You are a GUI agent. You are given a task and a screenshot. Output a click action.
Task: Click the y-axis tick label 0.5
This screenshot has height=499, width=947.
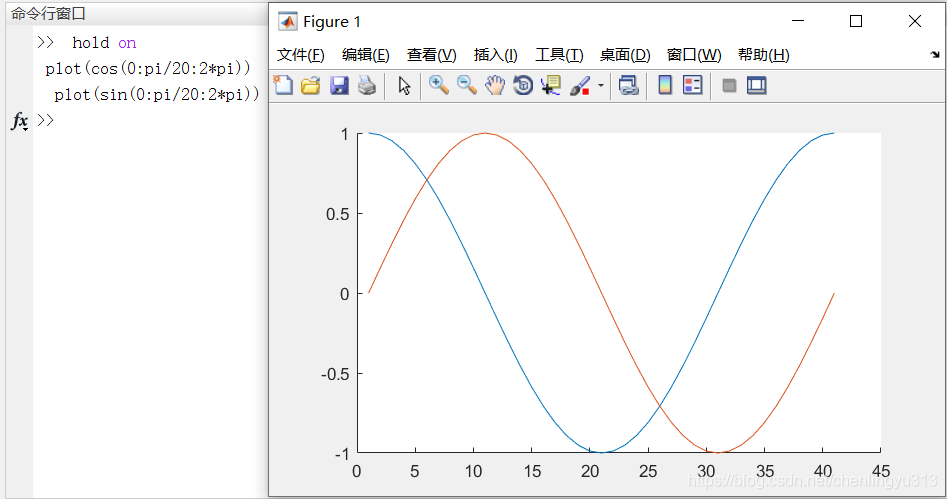(338, 214)
